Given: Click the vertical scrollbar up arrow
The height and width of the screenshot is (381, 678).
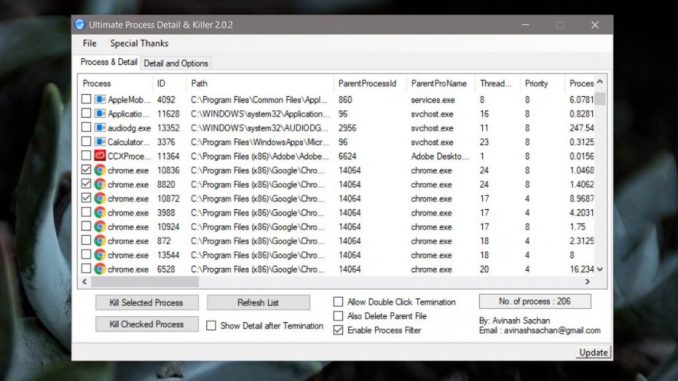Looking at the screenshot, I should coord(600,82).
